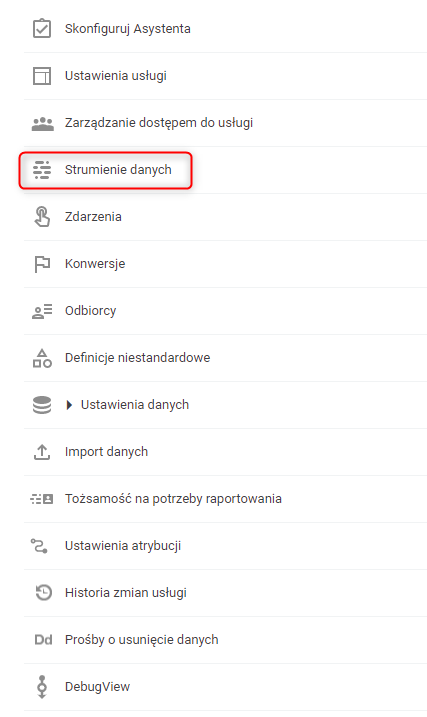This screenshot has width=427, height=717.
Task: Click the DebugView icon
Action: pyautogui.click(x=42, y=687)
